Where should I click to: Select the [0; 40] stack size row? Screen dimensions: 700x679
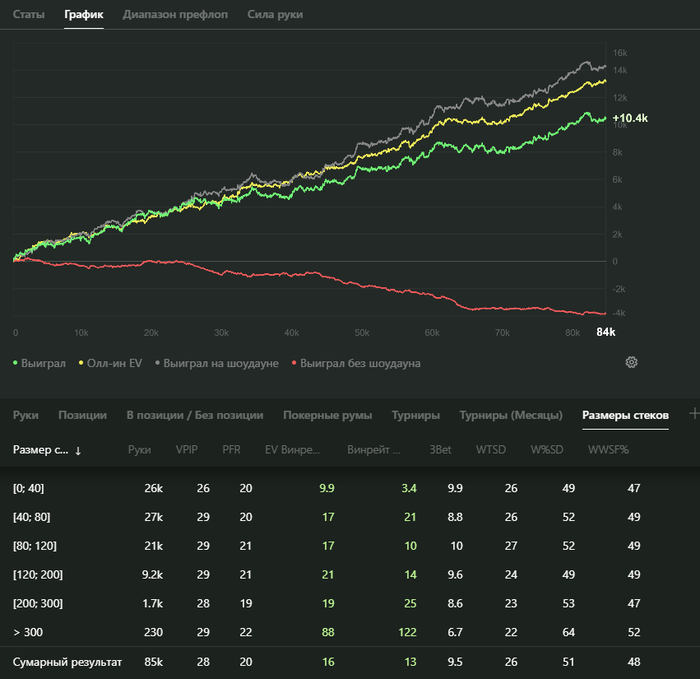coord(350,488)
